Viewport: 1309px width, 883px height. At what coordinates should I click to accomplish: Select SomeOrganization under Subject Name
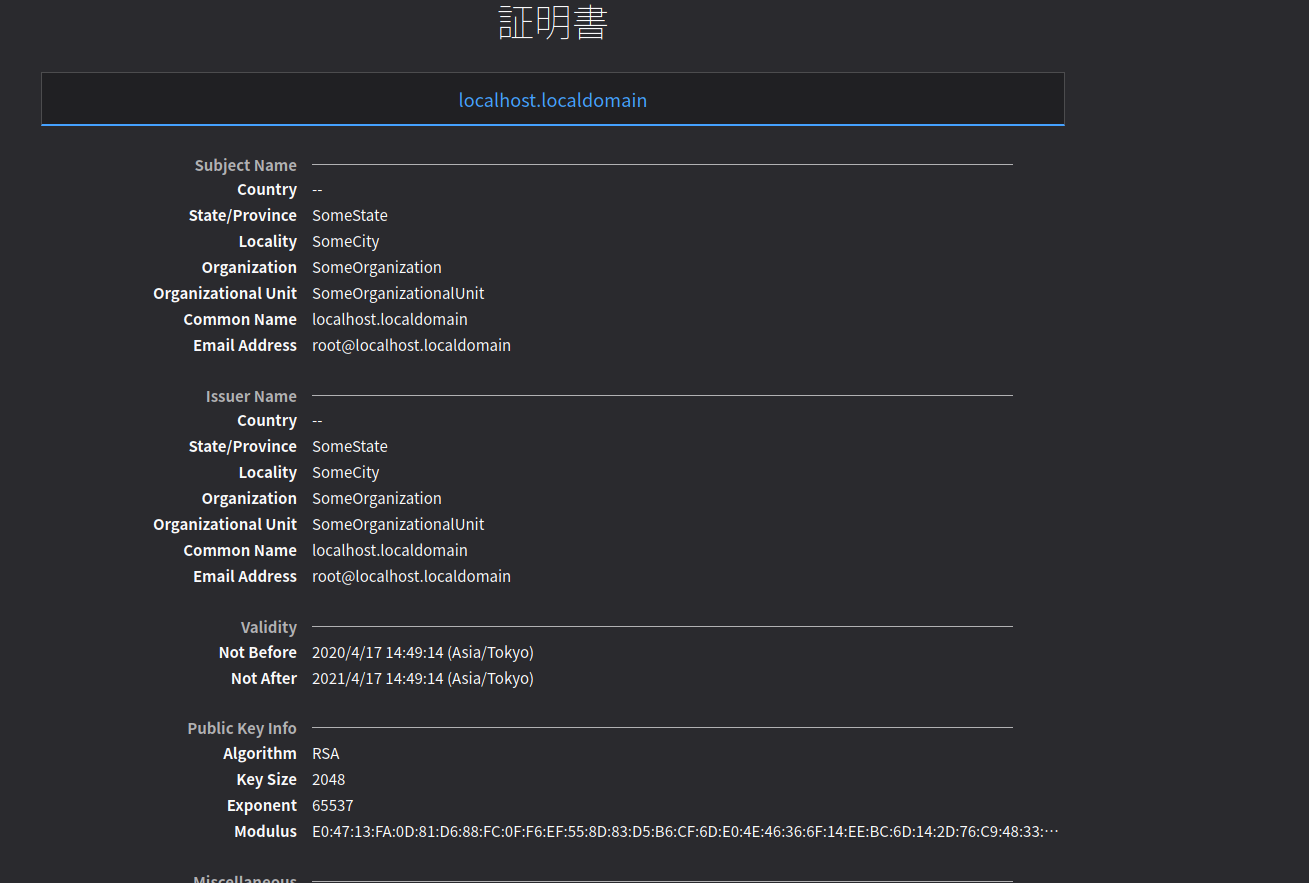(377, 268)
